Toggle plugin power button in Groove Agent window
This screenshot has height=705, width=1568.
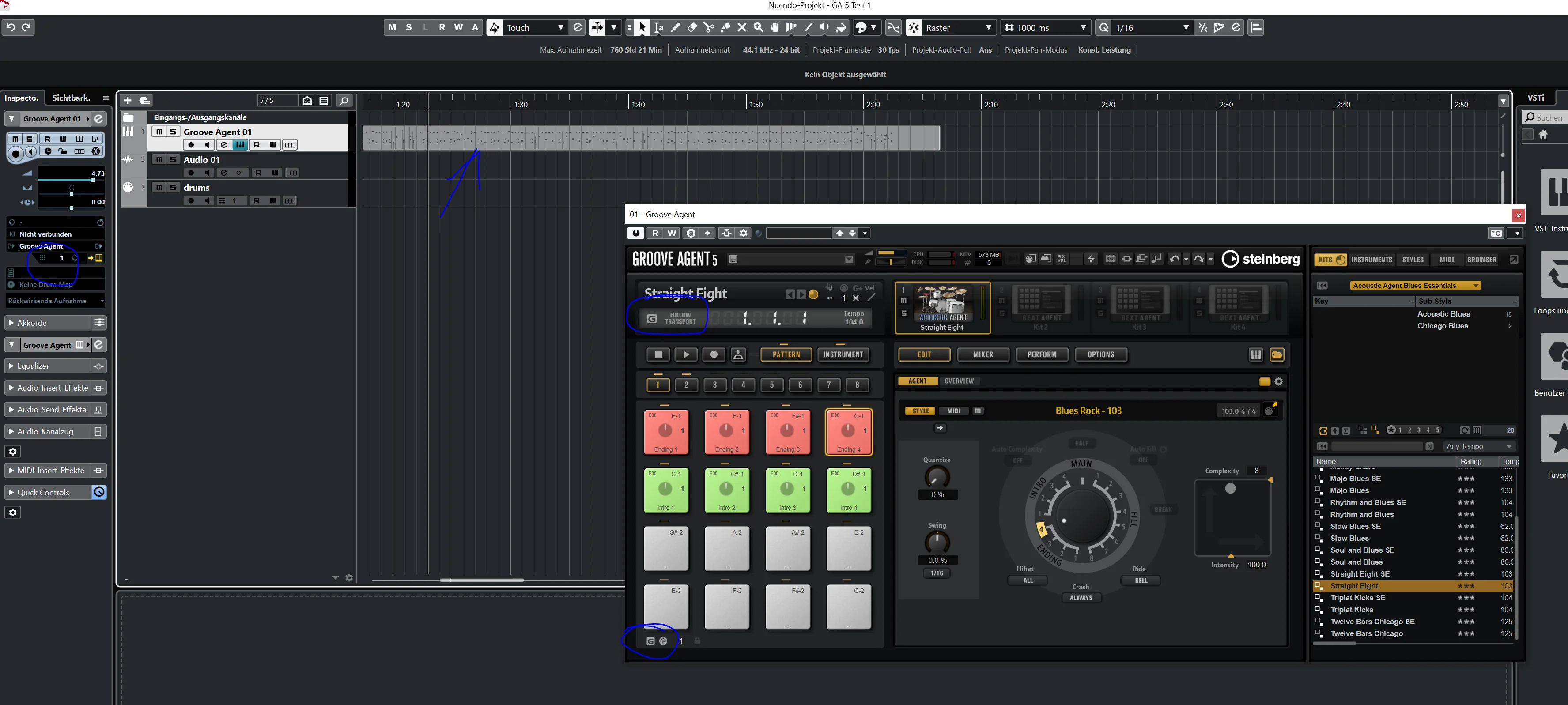[635, 233]
